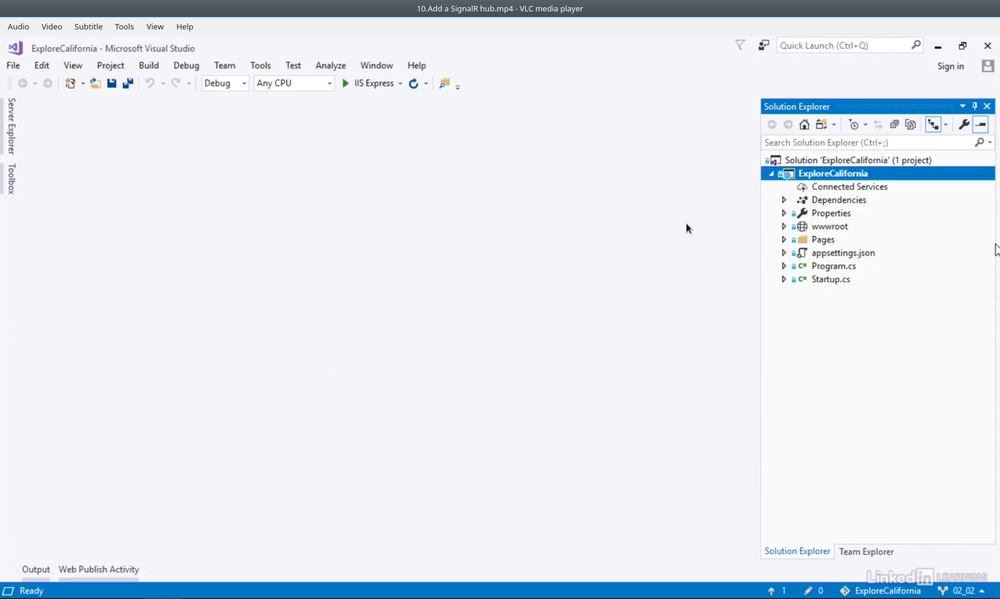Open Properties wrench icon in Solution Explorer
The image size is (1000, 599).
pos(964,124)
